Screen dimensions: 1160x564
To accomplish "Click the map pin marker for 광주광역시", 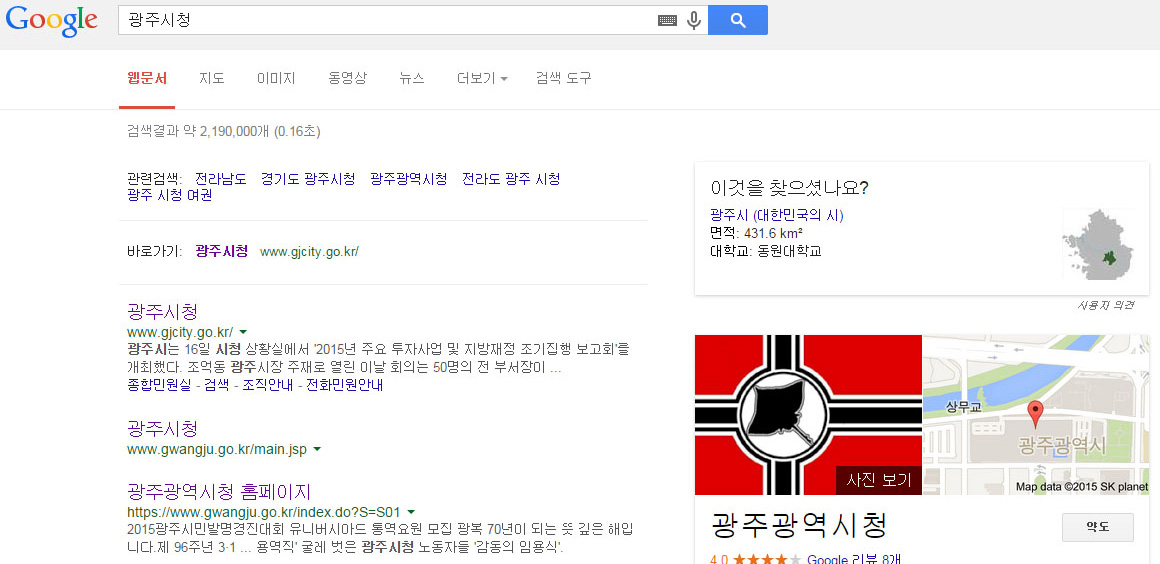I will pyautogui.click(x=1036, y=413).
